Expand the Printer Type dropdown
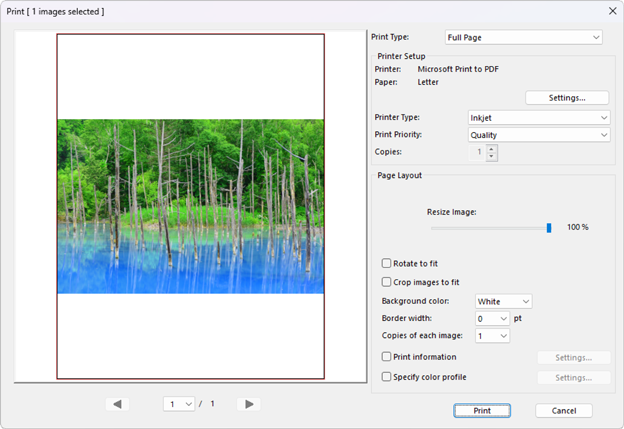 click(539, 117)
